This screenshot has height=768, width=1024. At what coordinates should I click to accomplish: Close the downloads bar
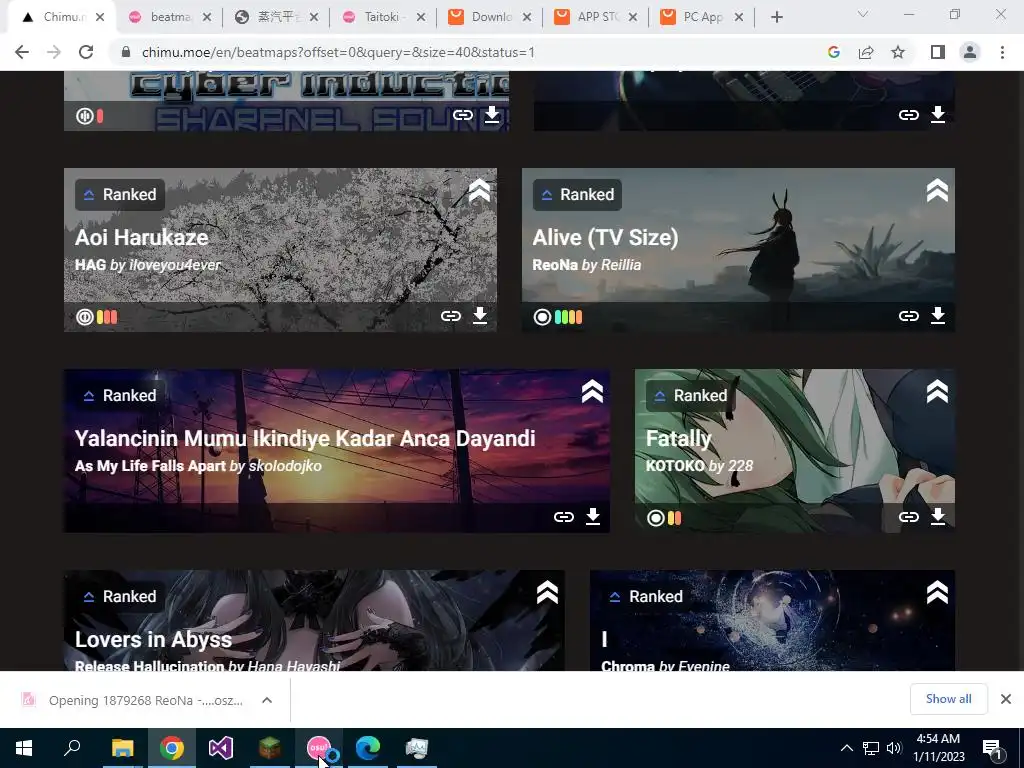pos(1006,699)
